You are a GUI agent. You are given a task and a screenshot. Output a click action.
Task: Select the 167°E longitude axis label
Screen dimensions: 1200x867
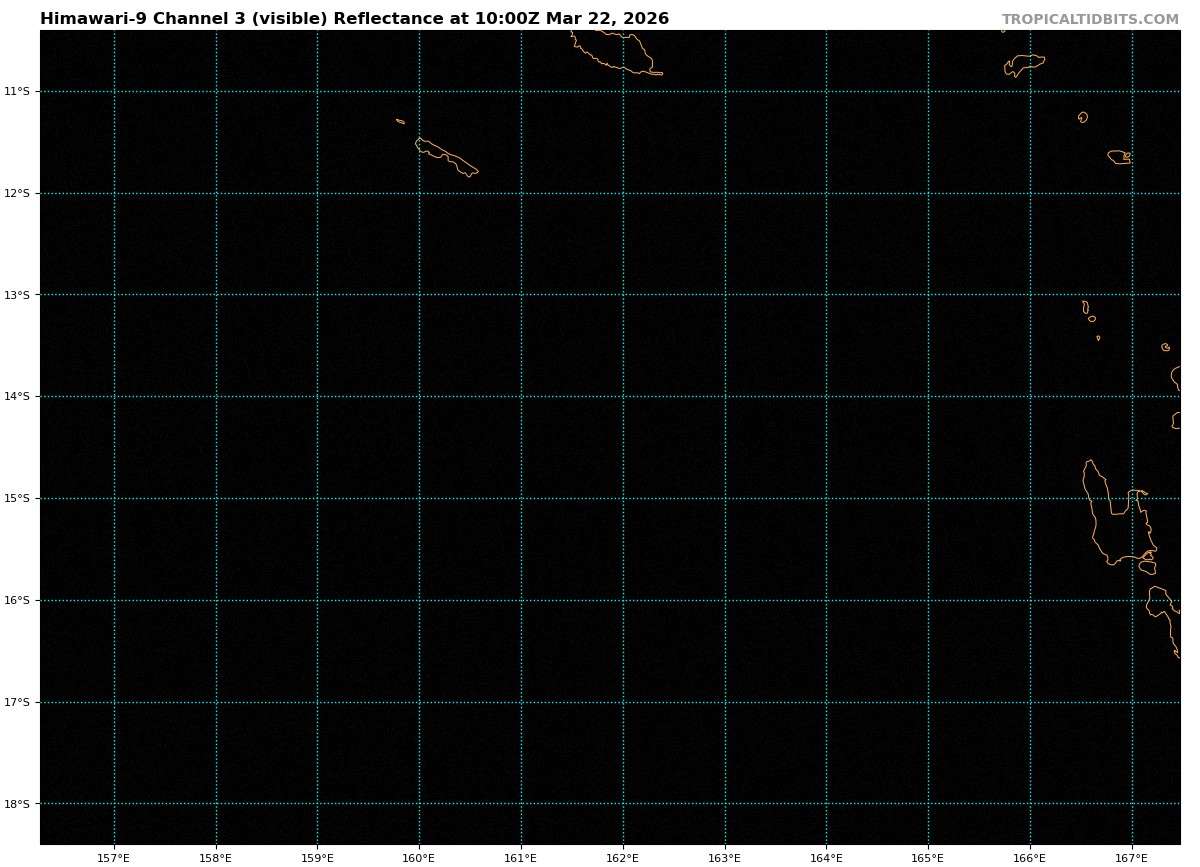coord(1132,857)
